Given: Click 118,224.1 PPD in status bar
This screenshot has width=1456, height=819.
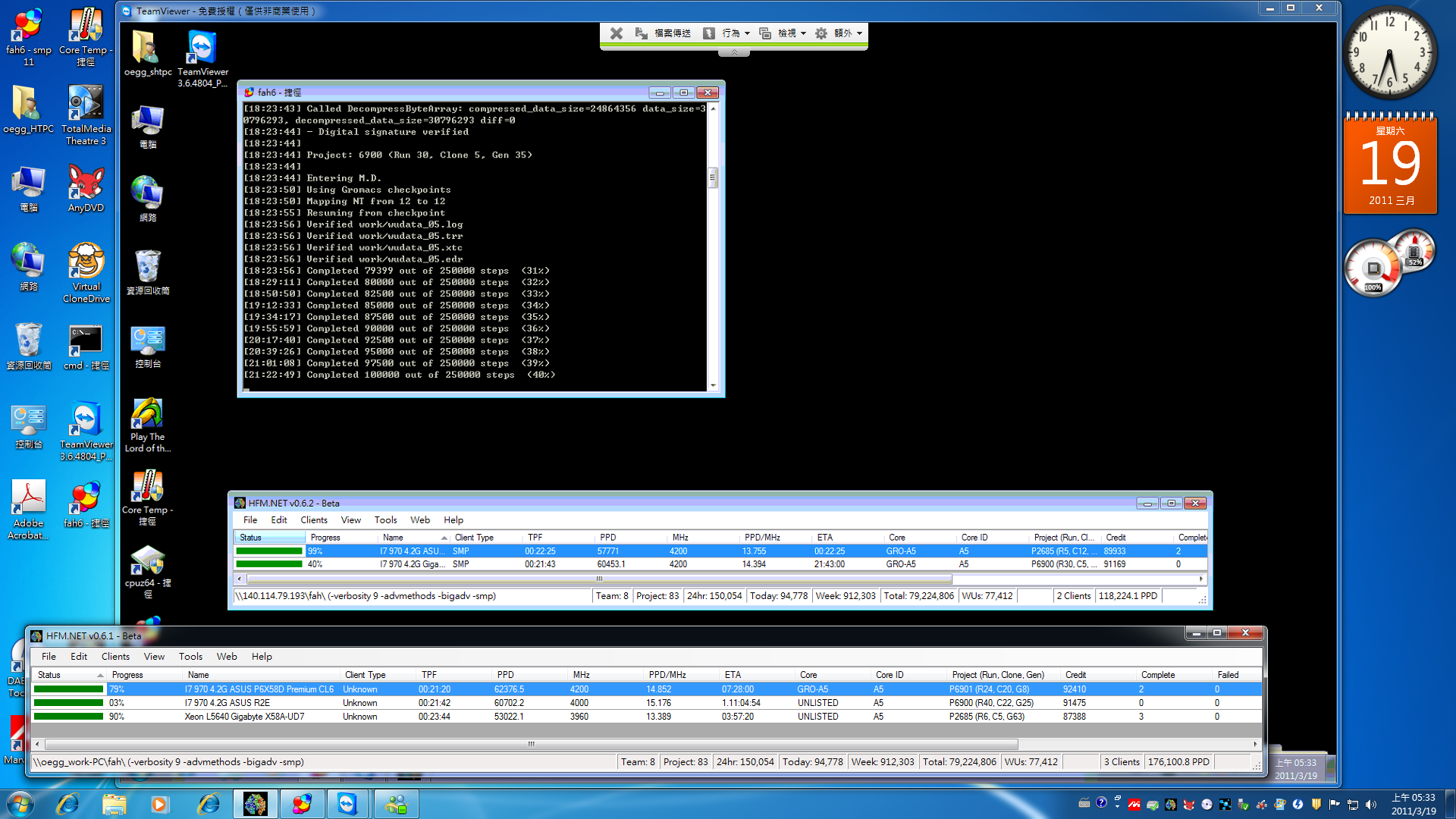Looking at the screenshot, I should (1128, 596).
